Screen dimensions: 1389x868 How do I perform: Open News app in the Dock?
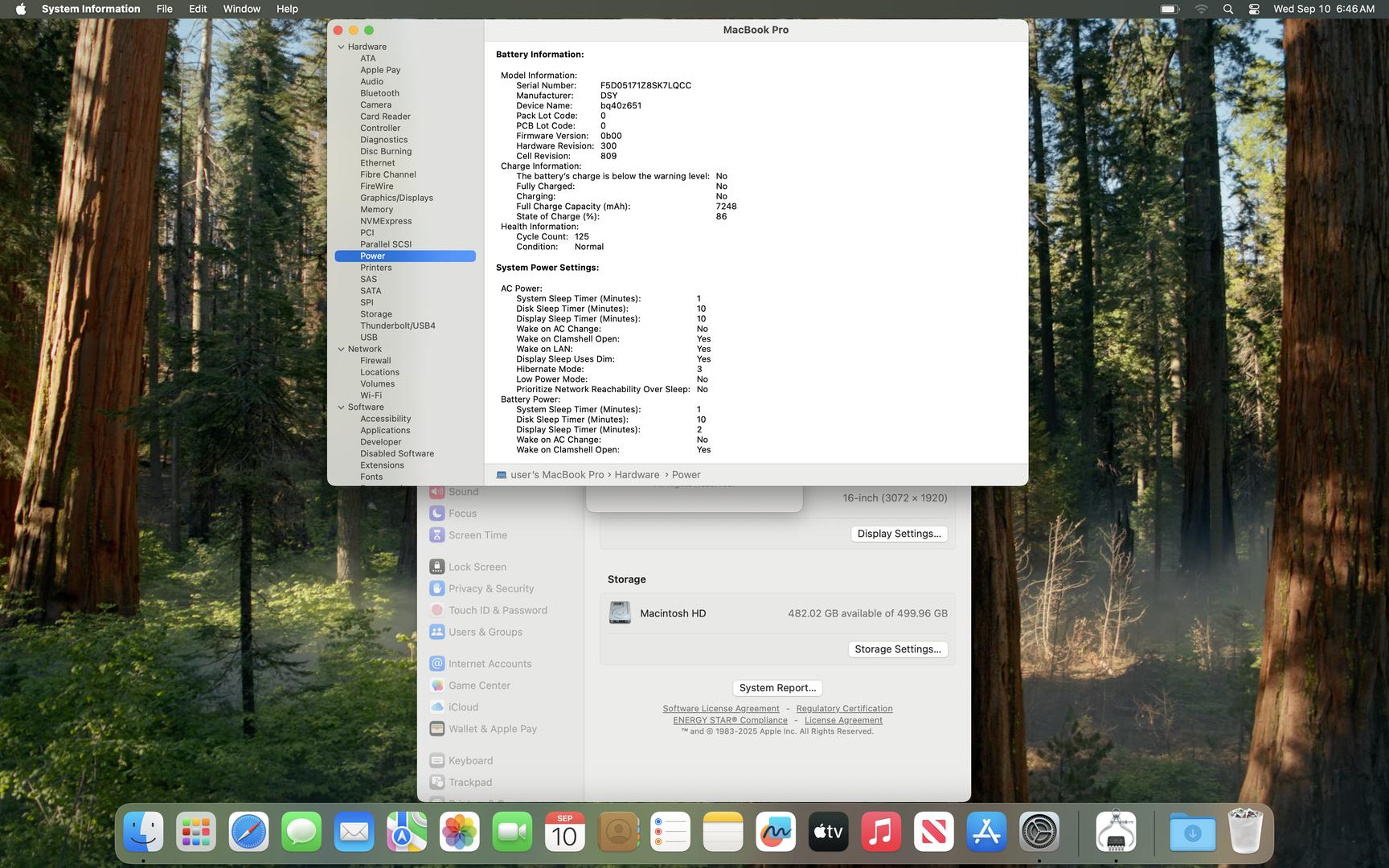point(934,832)
